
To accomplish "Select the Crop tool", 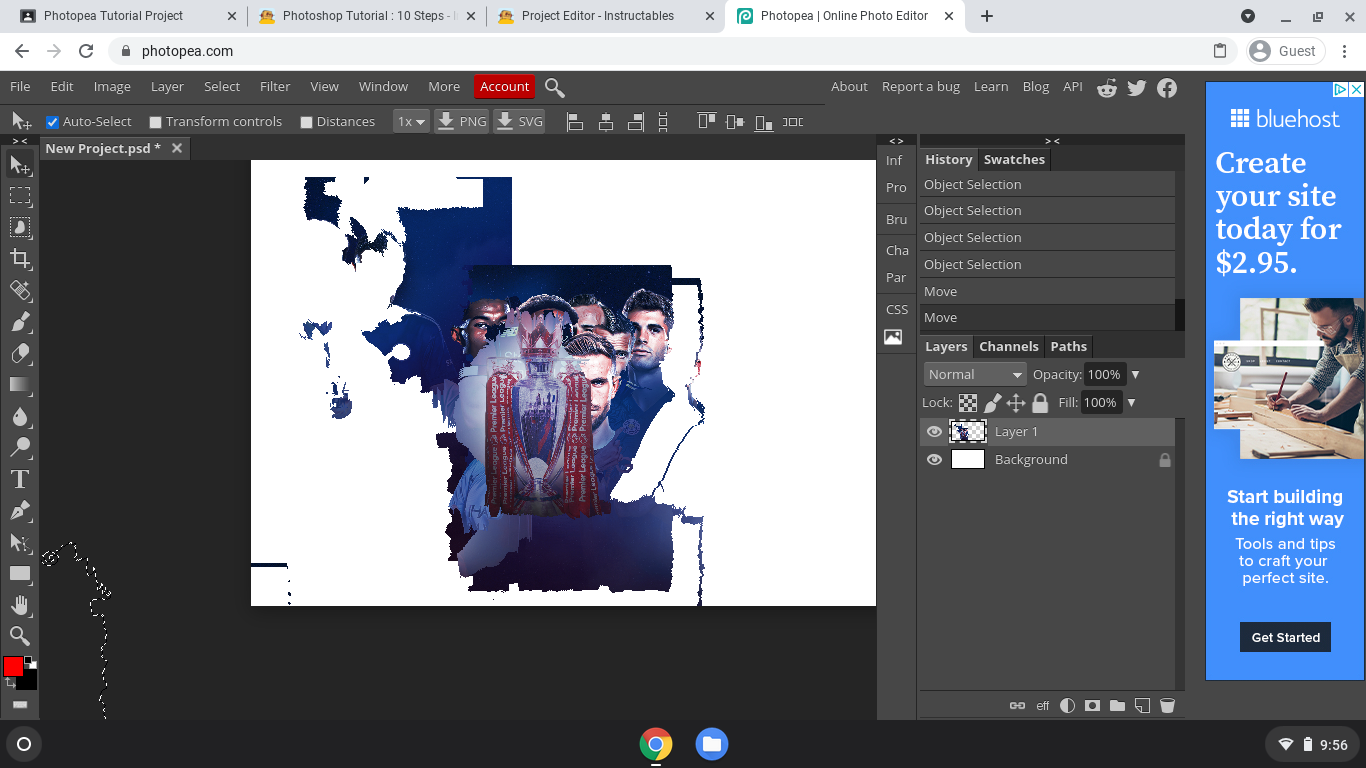I will pyautogui.click(x=20, y=259).
